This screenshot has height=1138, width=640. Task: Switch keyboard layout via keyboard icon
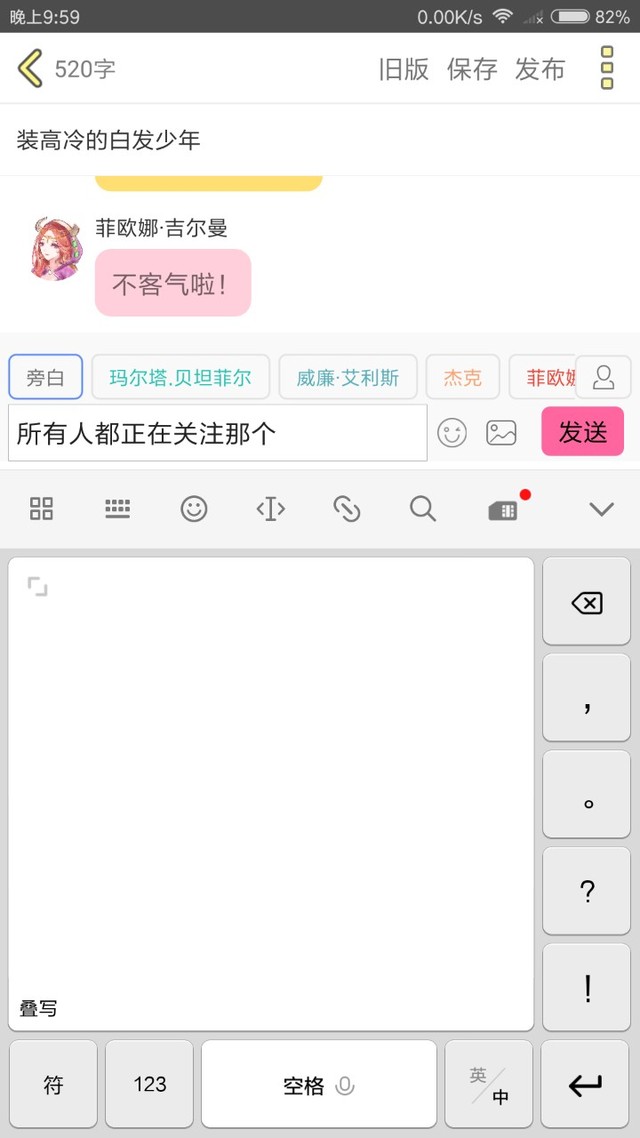(118, 509)
